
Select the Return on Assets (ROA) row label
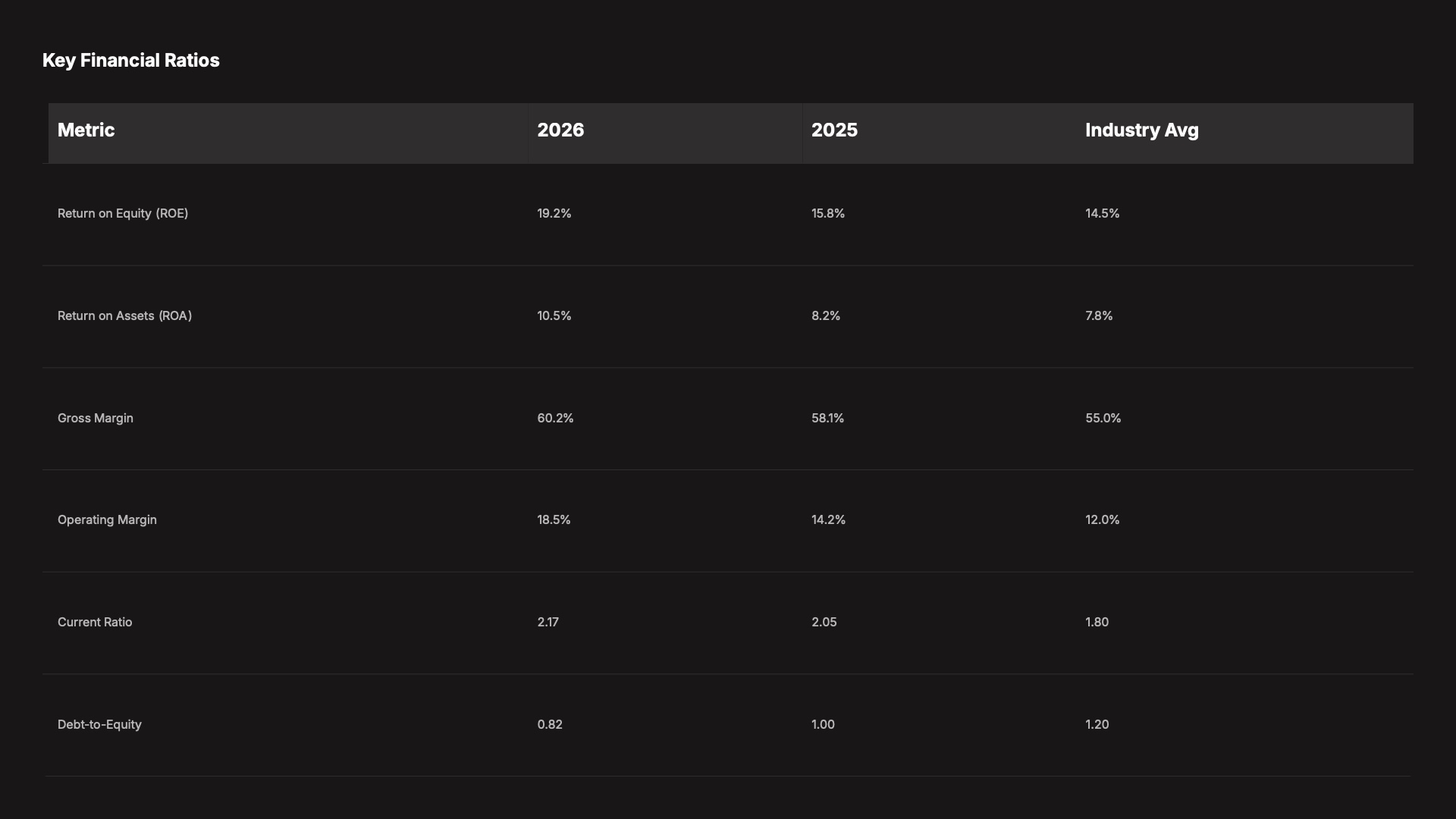pyautogui.click(x=124, y=316)
